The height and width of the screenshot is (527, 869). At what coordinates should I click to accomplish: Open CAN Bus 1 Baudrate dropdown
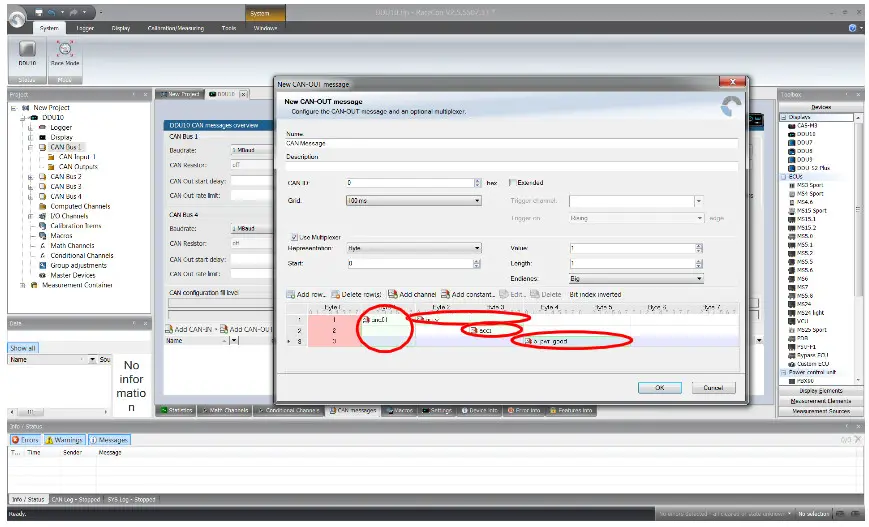252,150
